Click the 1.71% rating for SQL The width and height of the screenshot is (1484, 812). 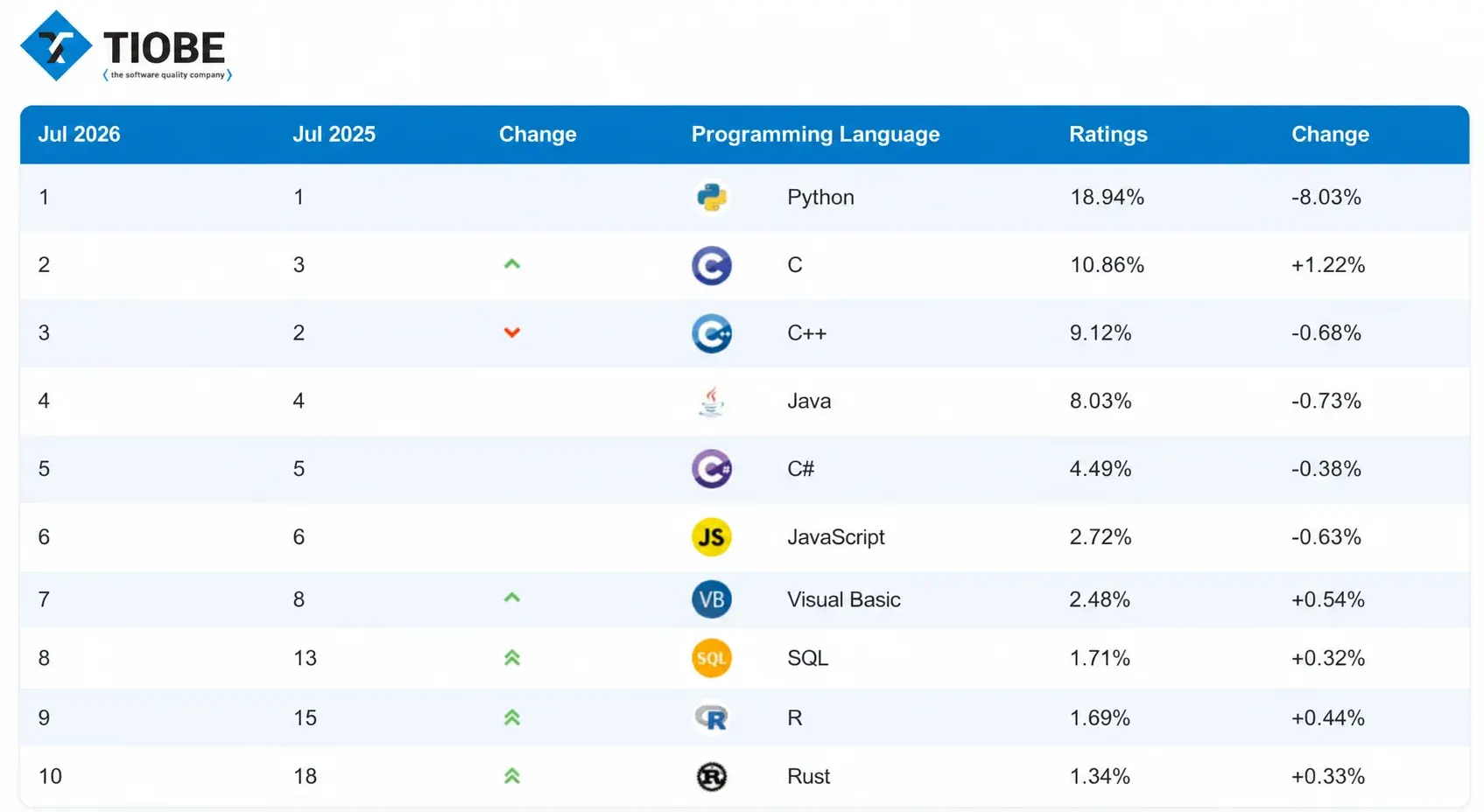coord(1100,658)
